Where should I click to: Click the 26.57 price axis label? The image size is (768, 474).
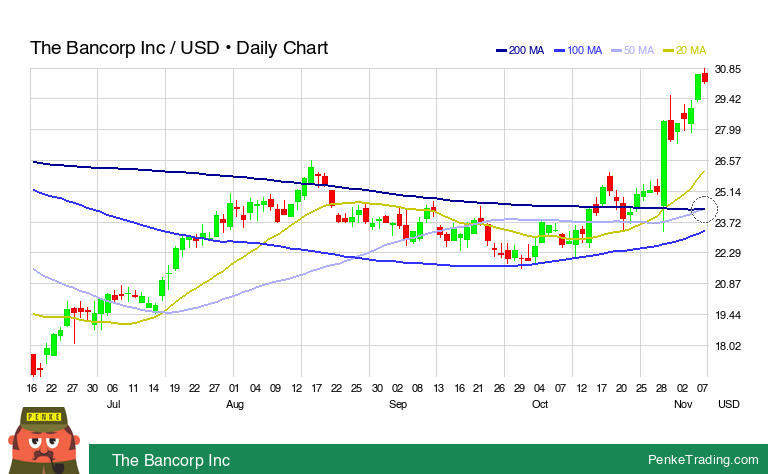pos(727,161)
